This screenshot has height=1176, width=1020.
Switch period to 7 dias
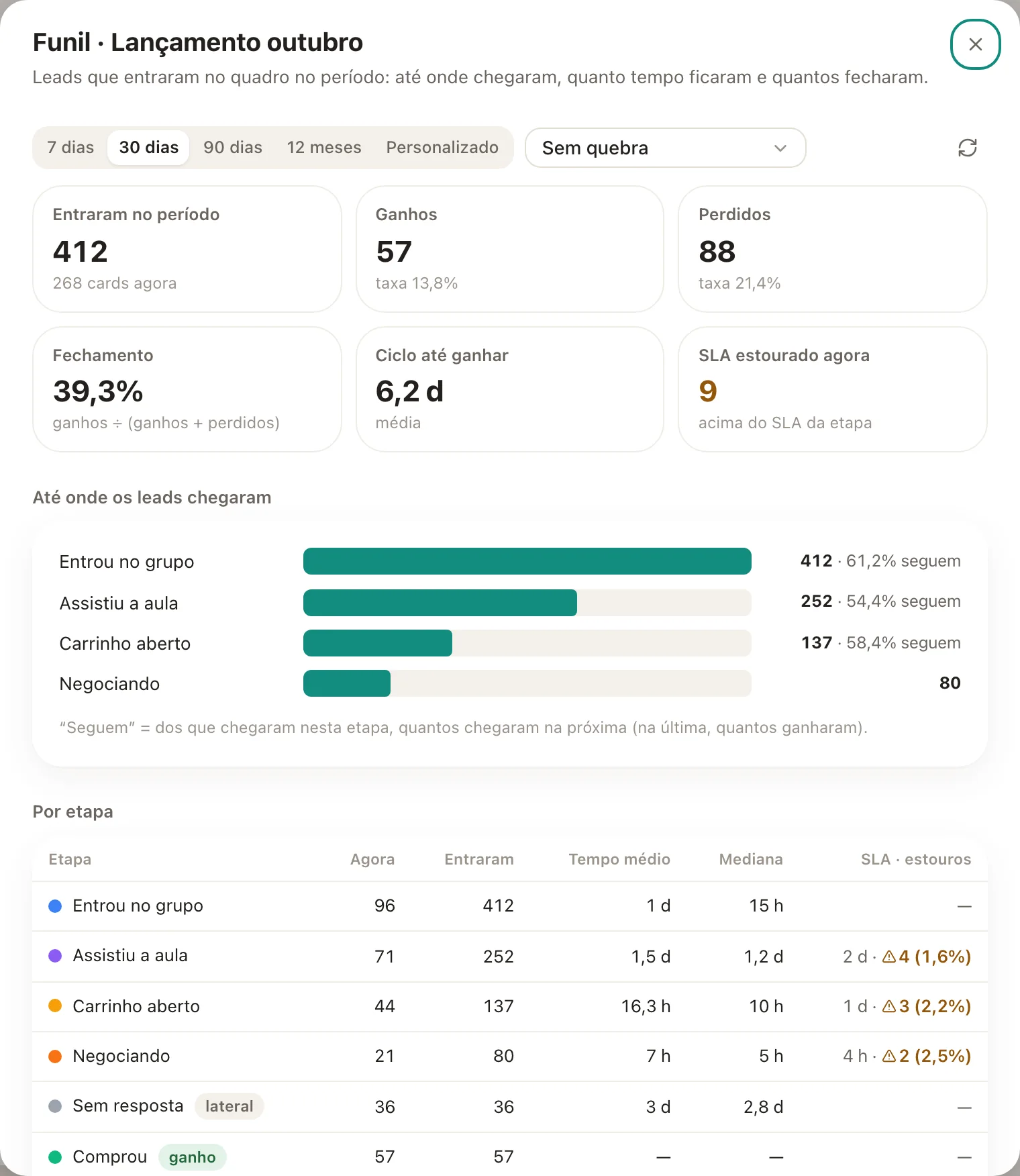pos(70,148)
